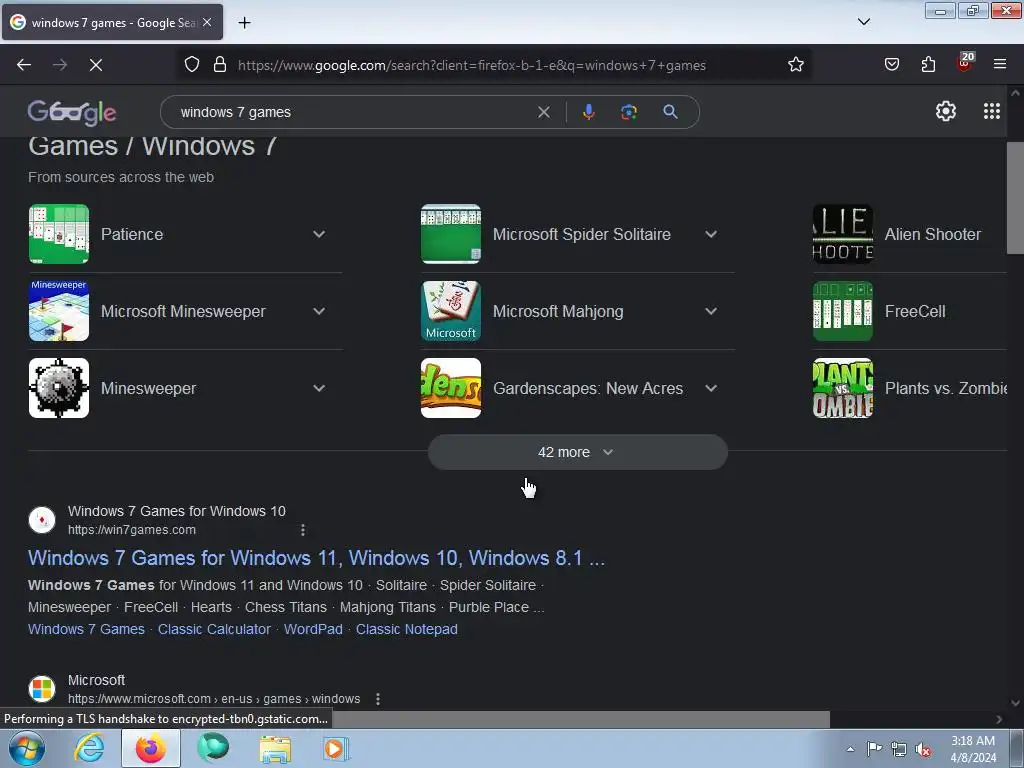Screen dimensions: 1024x768
Task: Open the Gardenscapes thumbnail
Action: 451,388
